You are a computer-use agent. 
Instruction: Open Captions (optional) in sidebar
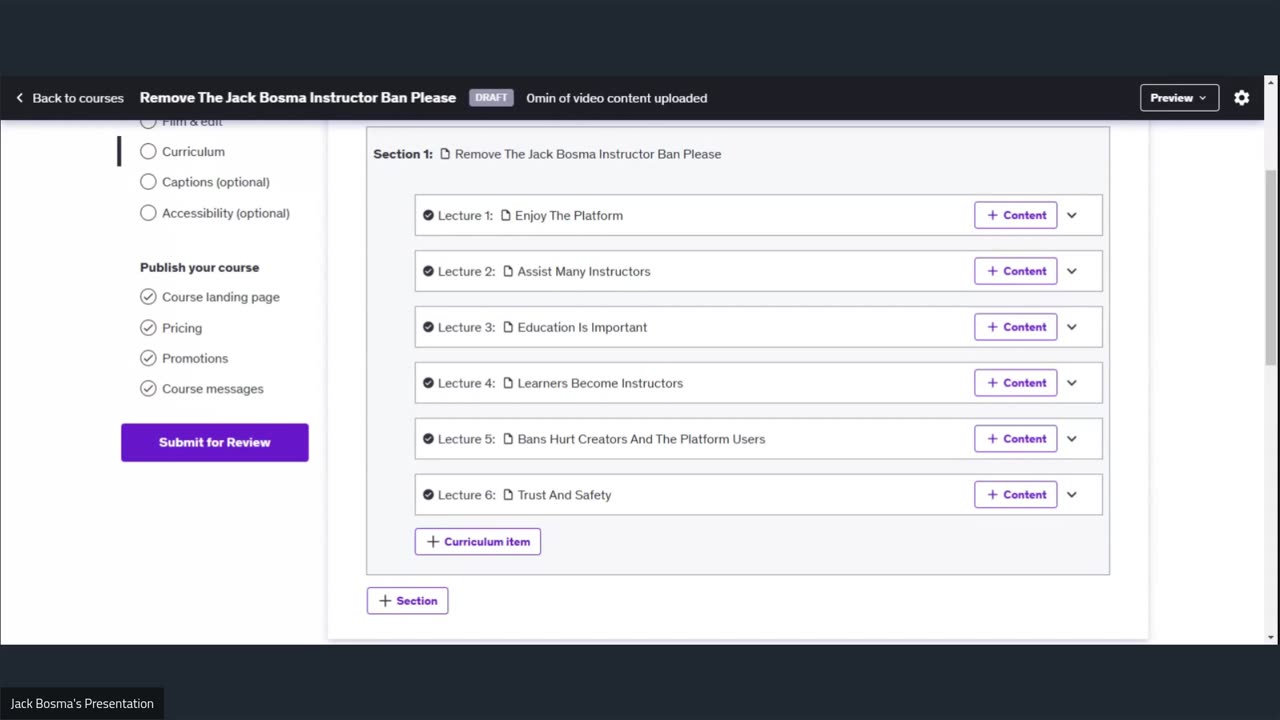click(x=216, y=182)
